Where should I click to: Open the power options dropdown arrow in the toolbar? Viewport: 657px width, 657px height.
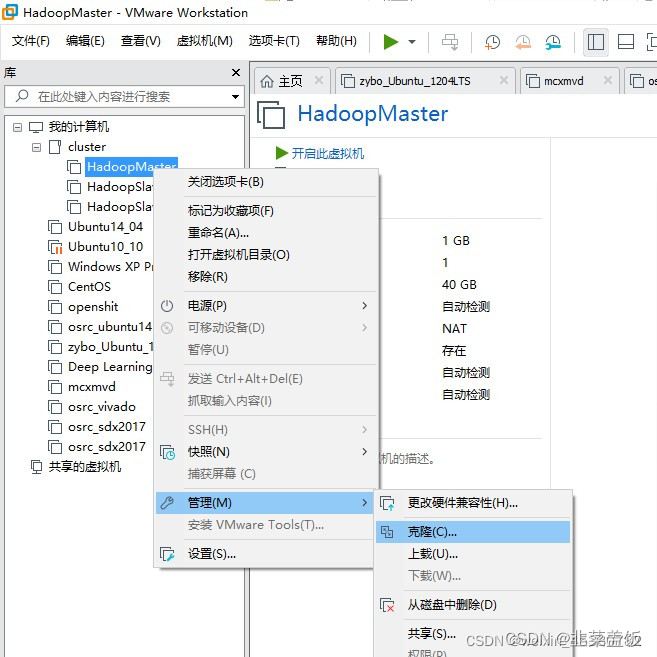tap(412, 41)
